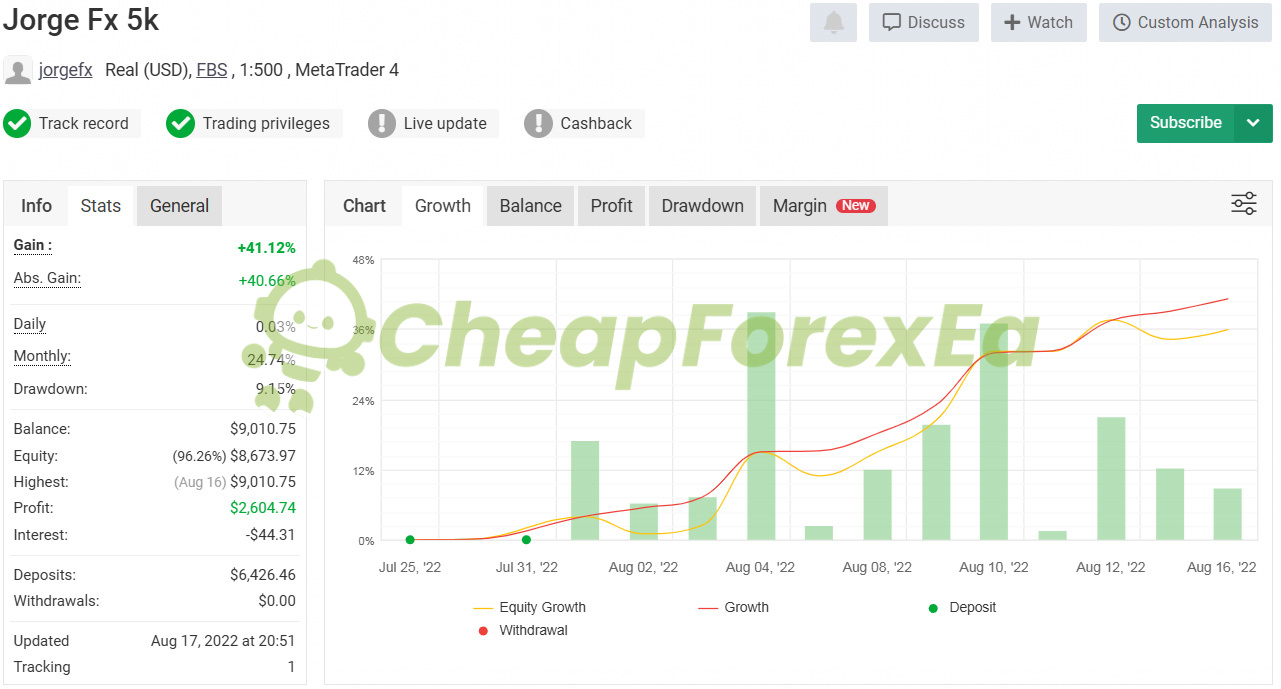Click the Abs. Gain label
Image resolution: width=1281 pixels, height=689 pixels.
point(47,279)
